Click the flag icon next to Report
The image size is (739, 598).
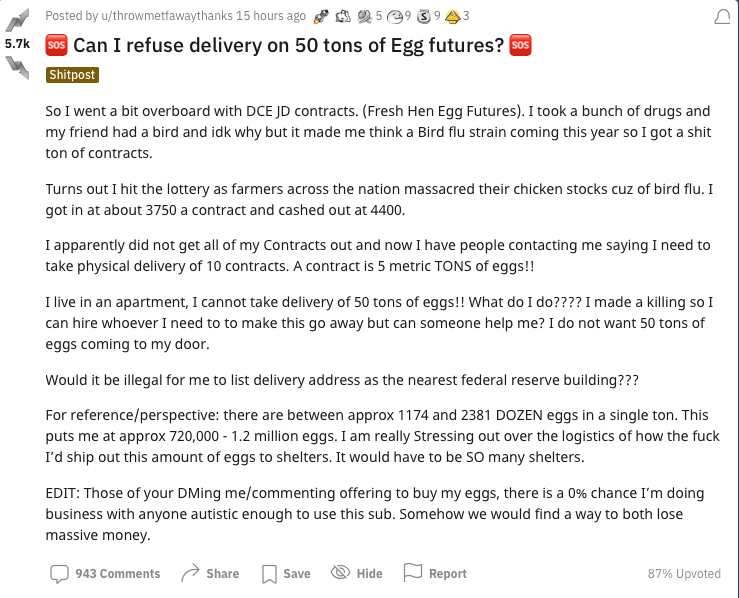[x=412, y=573]
